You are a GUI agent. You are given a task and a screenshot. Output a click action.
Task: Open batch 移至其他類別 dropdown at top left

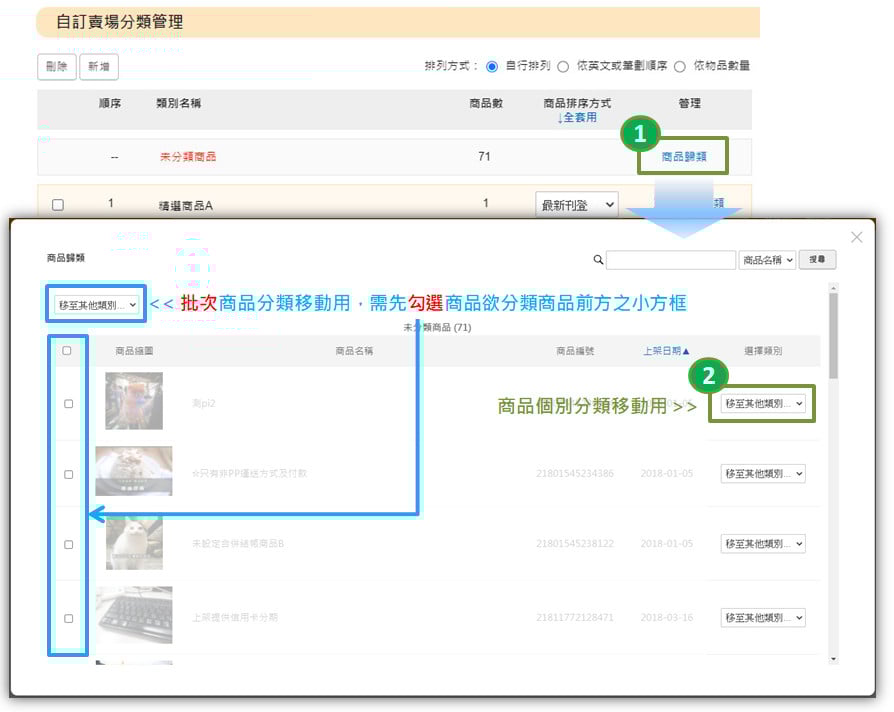97,305
